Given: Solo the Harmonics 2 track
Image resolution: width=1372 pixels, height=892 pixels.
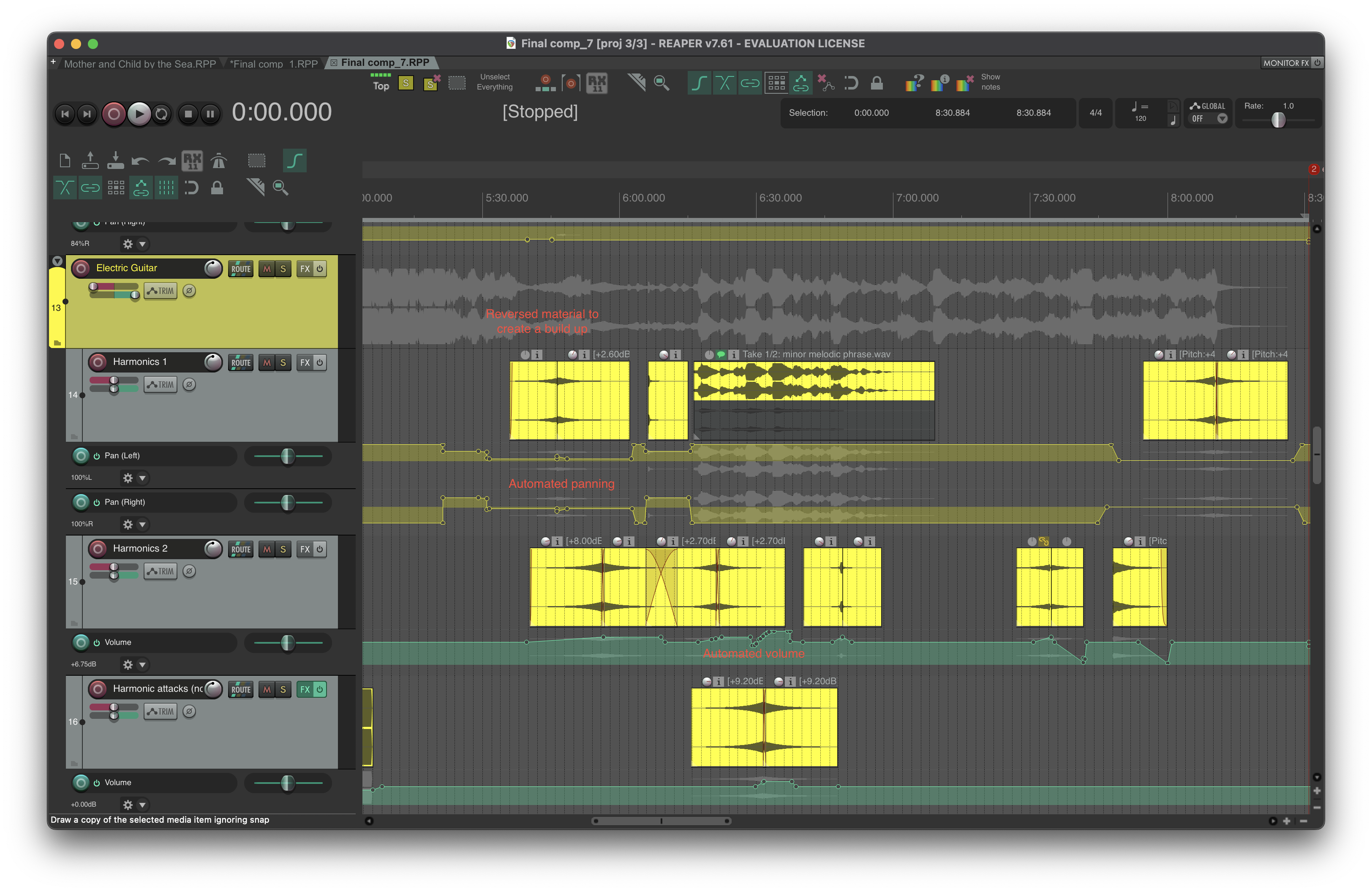Looking at the screenshot, I should point(283,549).
